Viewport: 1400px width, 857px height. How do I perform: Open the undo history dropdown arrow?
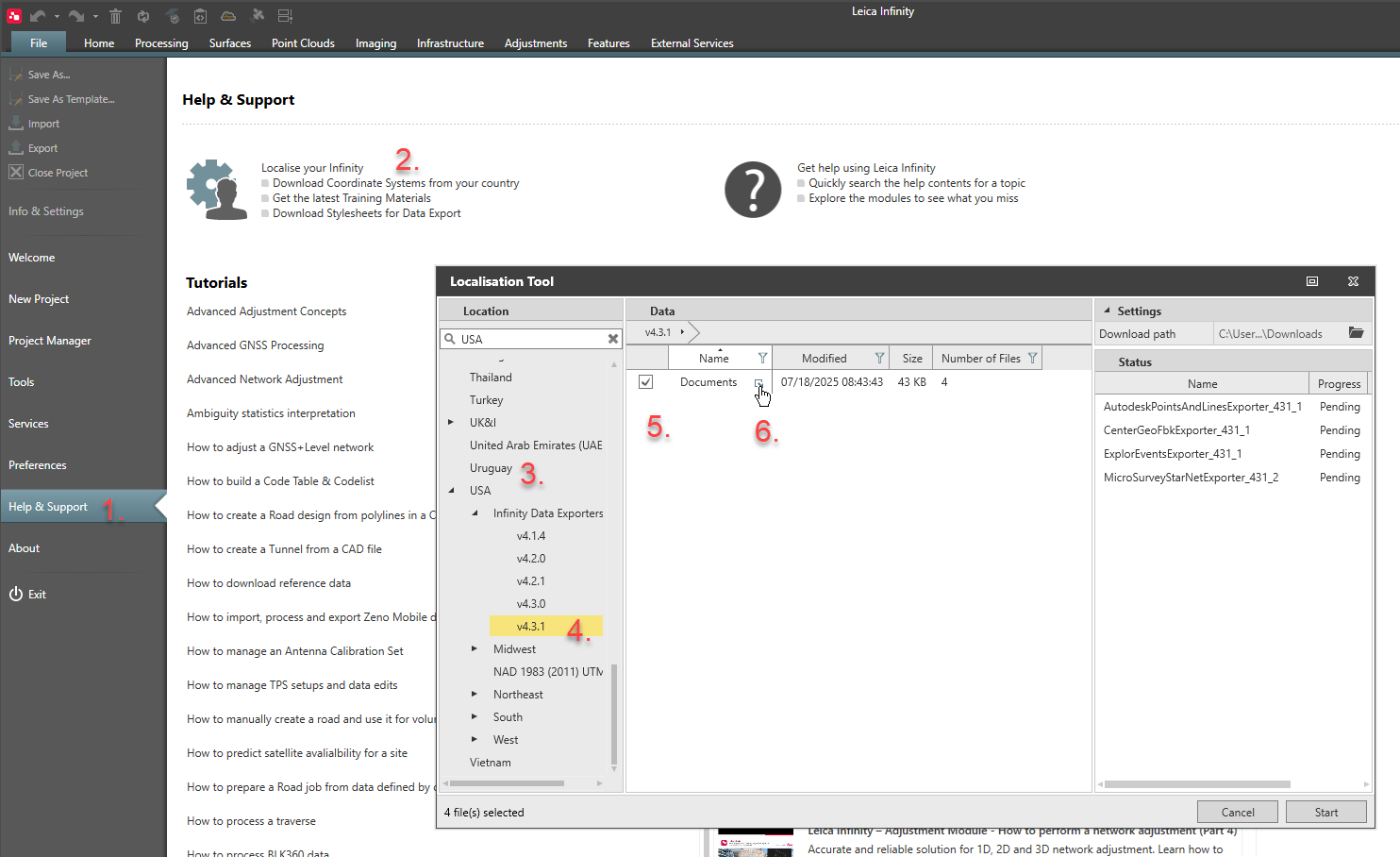coord(57,16)
